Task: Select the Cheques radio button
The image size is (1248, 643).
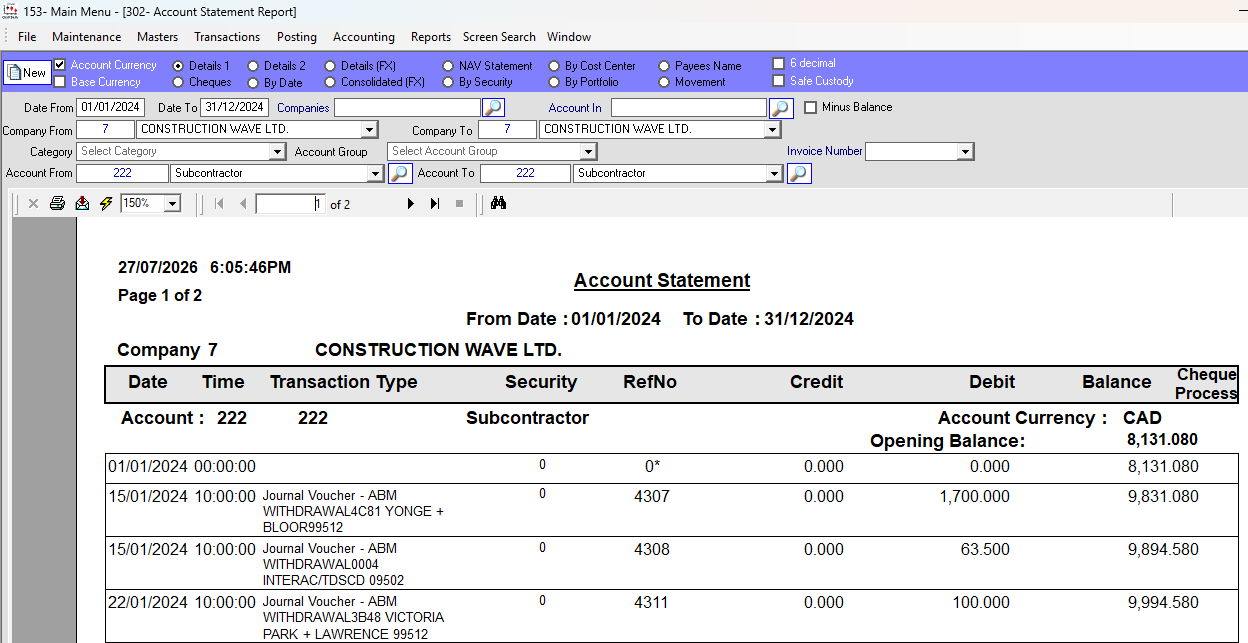Action: point(178,82)
